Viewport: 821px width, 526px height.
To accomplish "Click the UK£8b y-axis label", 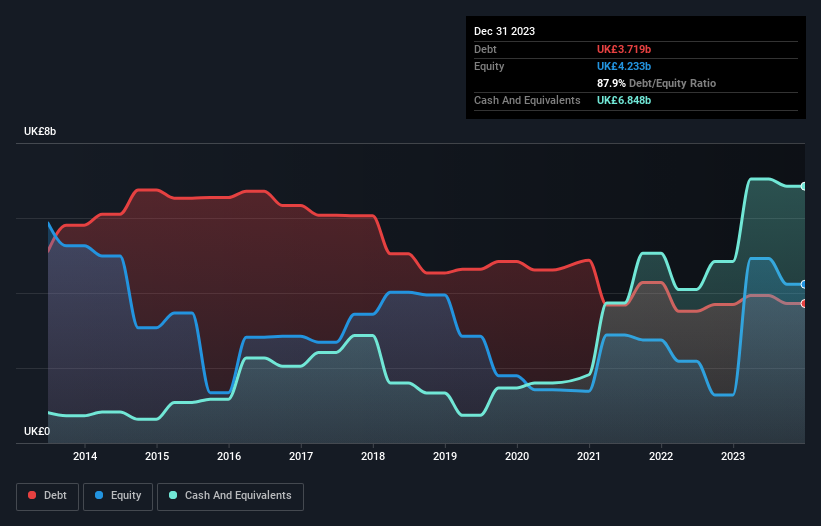I will (x=40, y=131).
